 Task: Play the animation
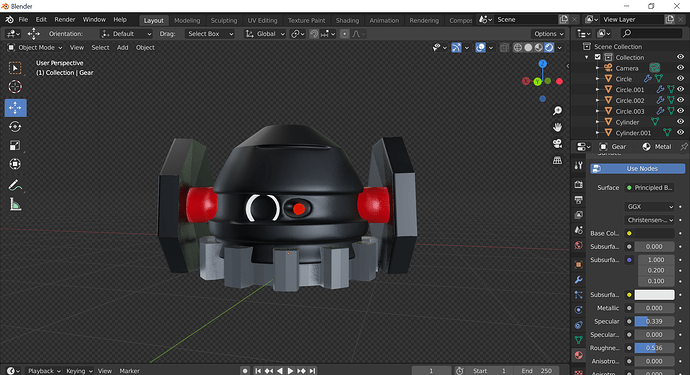click(x=290, y=371)
